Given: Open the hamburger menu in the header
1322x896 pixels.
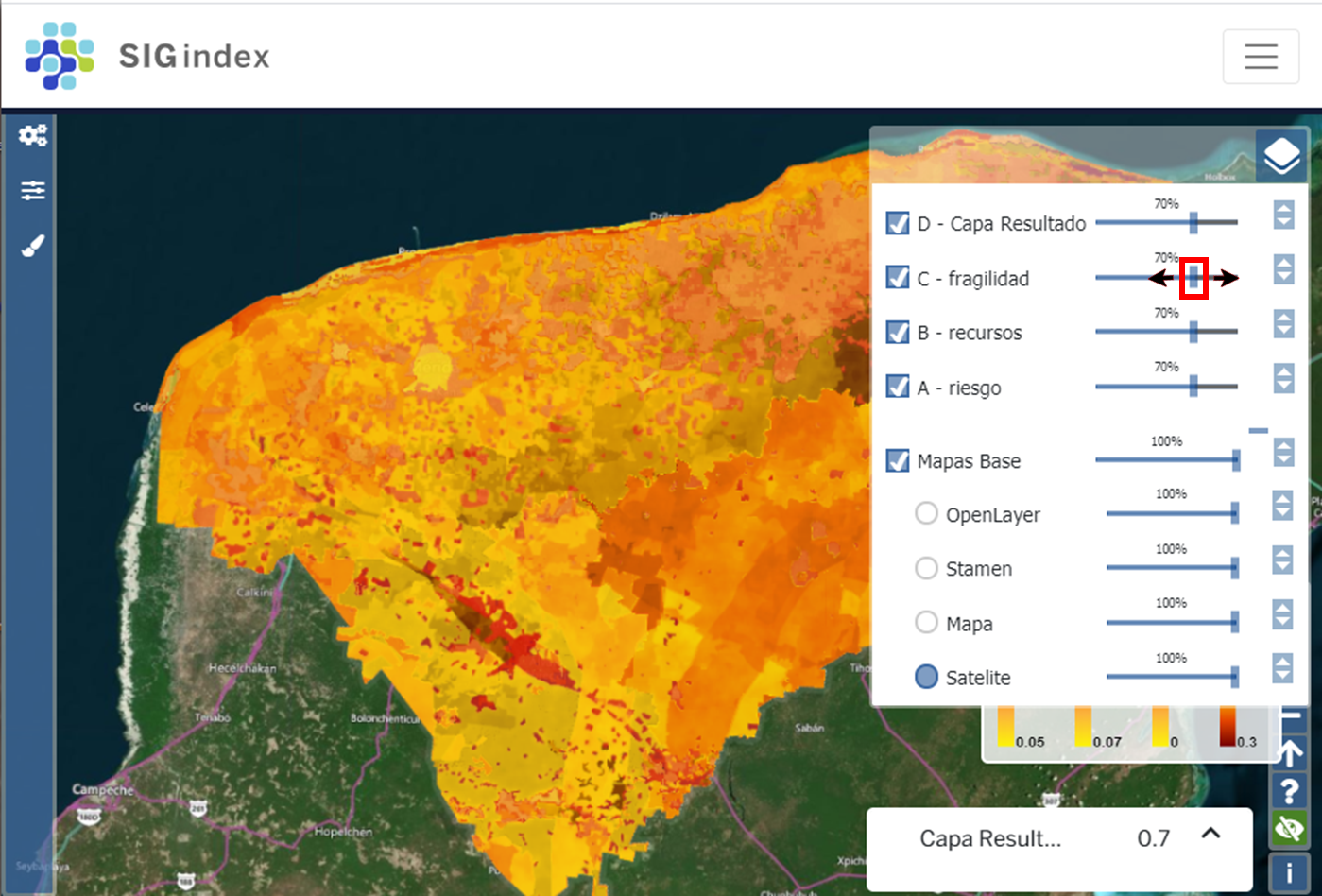Looking at the screenshot, I should click(1261, 57).
